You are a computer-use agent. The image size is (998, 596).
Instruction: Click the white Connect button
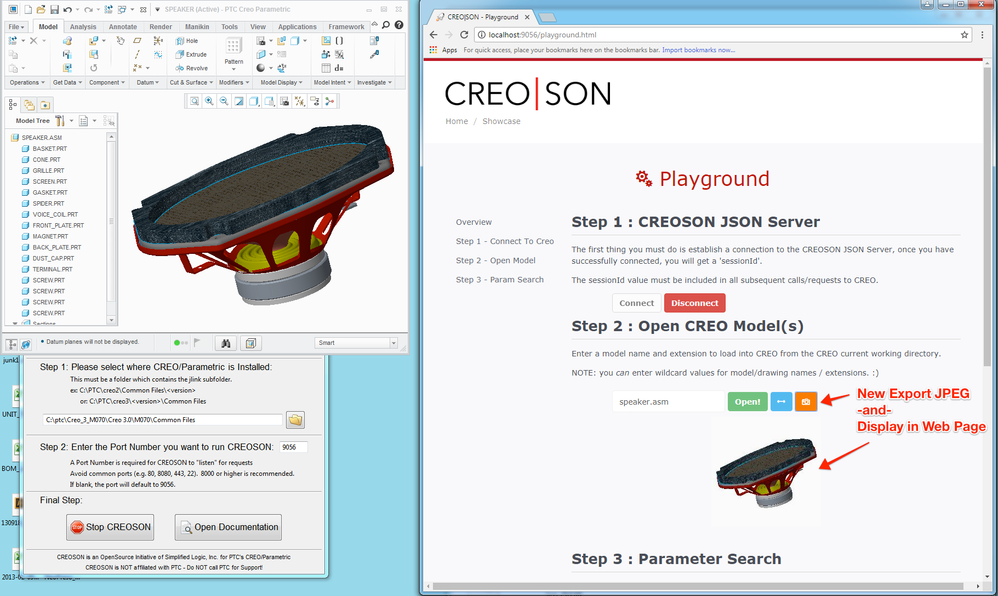click(x=636, y=303)
